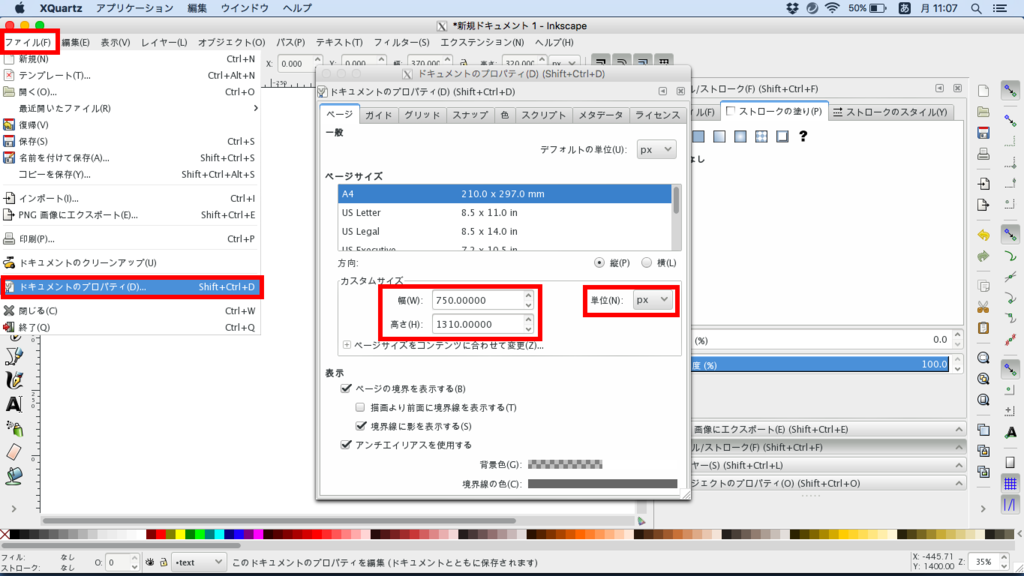1024x576 pixels.
Task: Select the Paint Bucket tool
Action: click(x=14, y=475)
